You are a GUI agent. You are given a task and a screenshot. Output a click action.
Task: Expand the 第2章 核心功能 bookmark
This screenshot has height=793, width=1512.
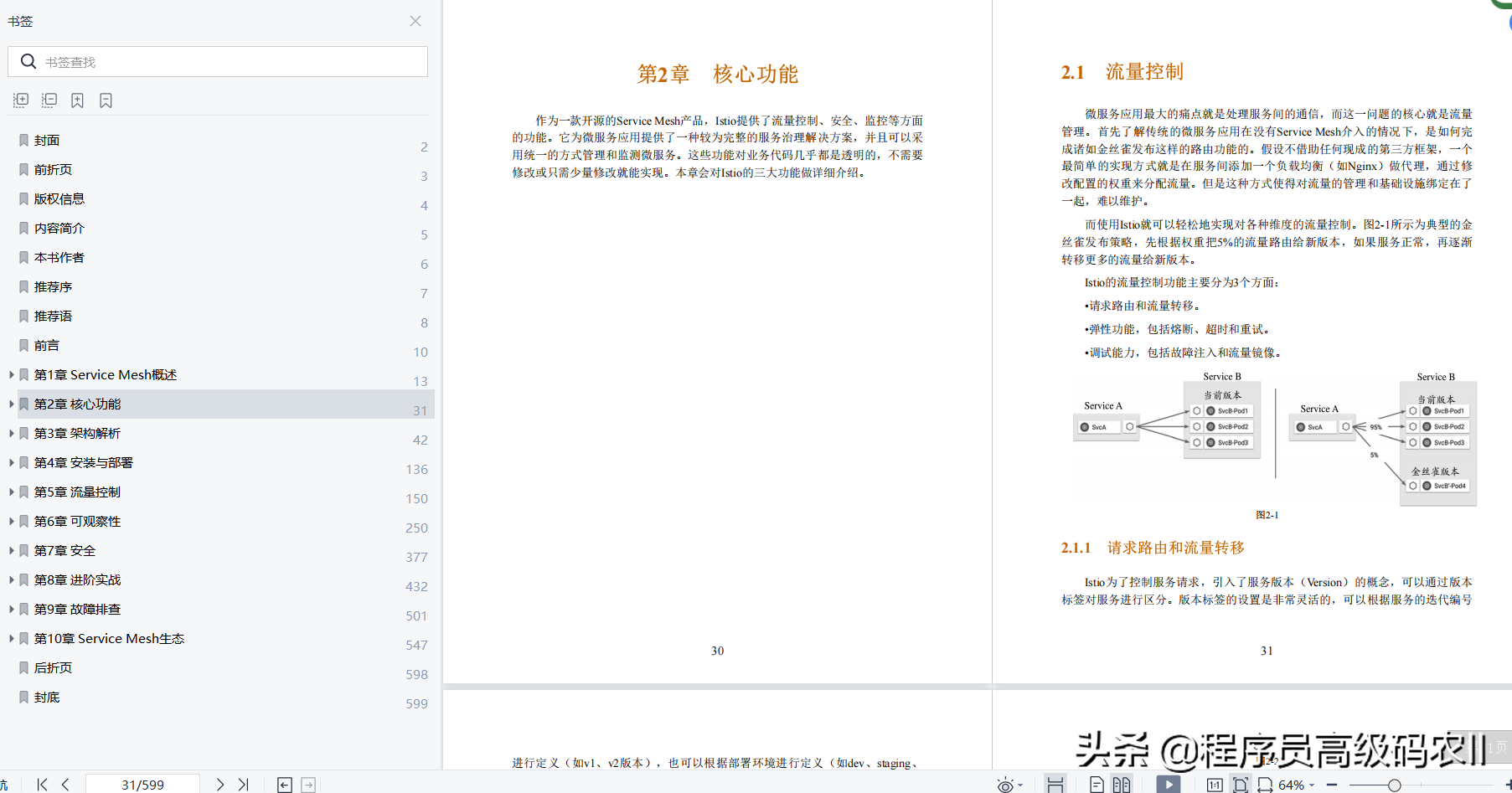pos(11,404)
